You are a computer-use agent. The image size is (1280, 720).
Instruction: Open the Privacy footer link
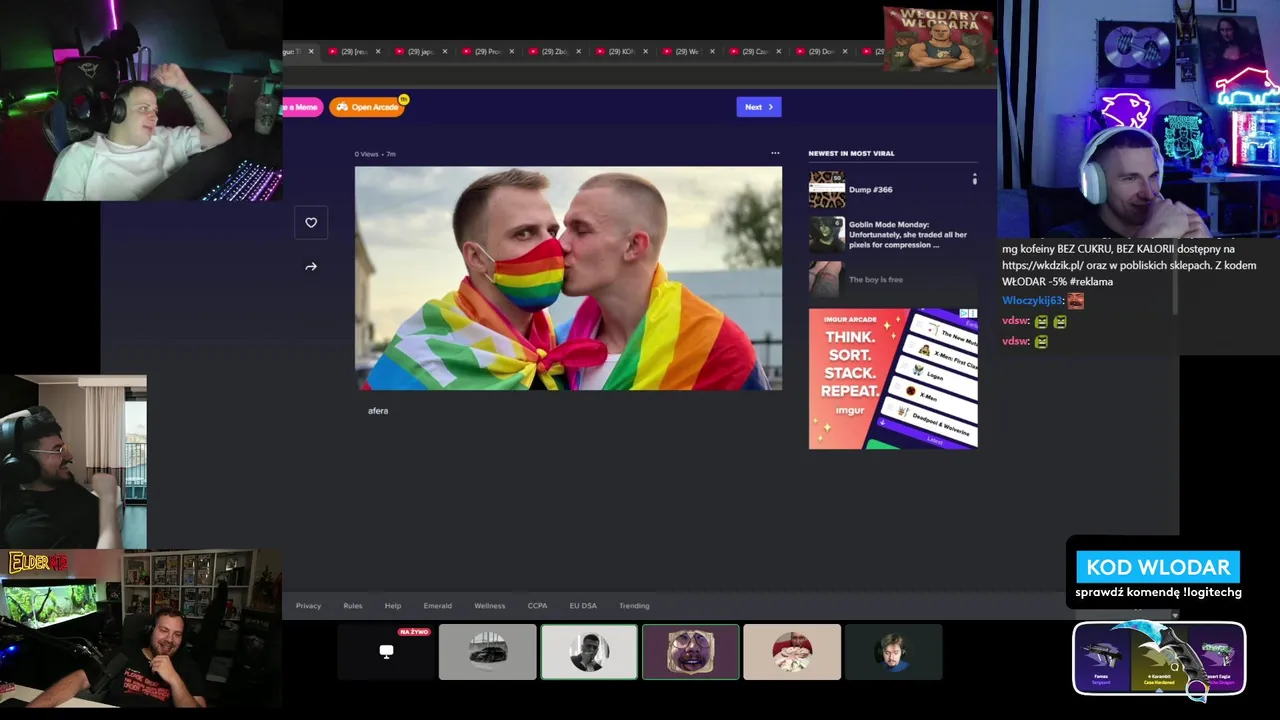point(308,606)
